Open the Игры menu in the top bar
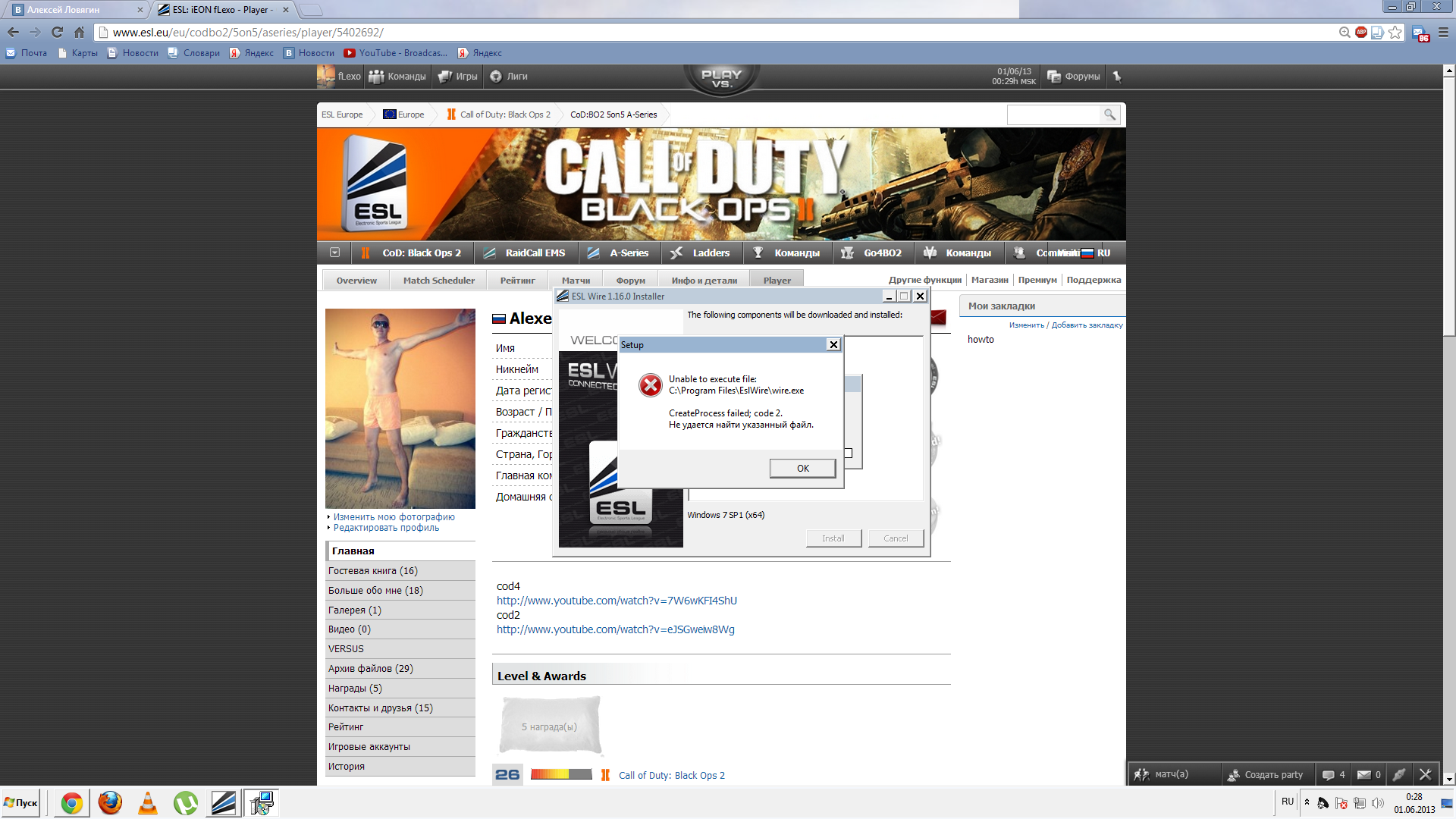The image size is (1456, 819). 458,77
